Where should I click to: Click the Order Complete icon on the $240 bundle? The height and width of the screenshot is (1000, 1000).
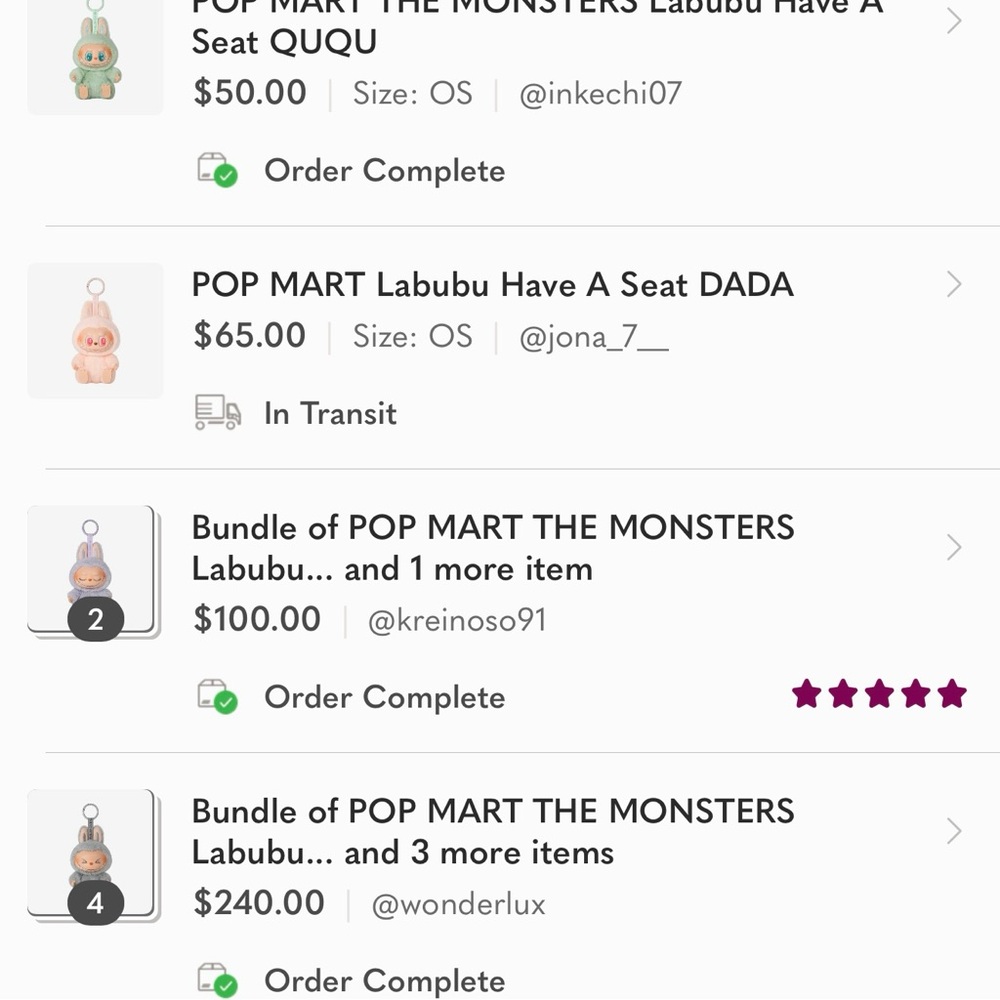coord(216,980)
